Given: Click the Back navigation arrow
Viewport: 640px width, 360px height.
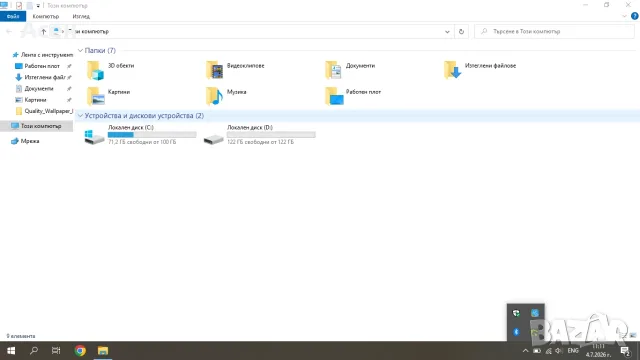Looking at the screenshot, I should [x=9, y=31].
